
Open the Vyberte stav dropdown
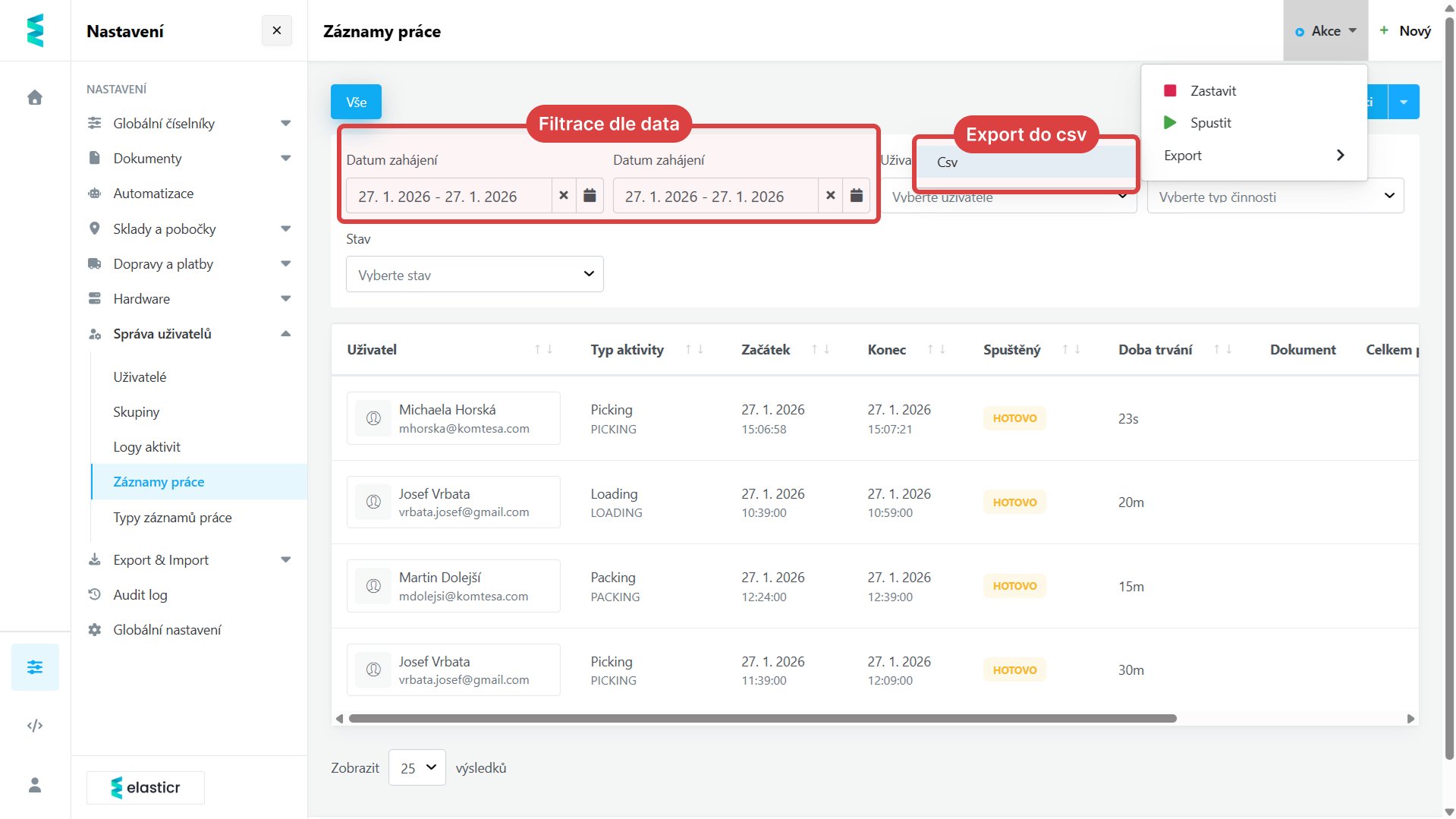(475, 275)
